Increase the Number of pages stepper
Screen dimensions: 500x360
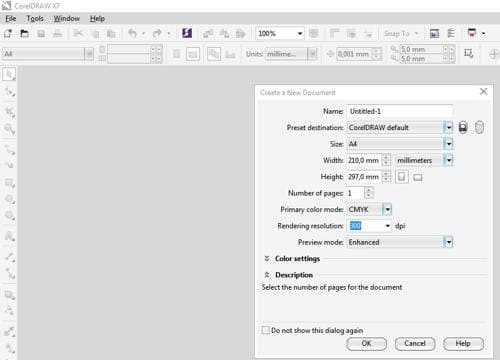[369, 190]
